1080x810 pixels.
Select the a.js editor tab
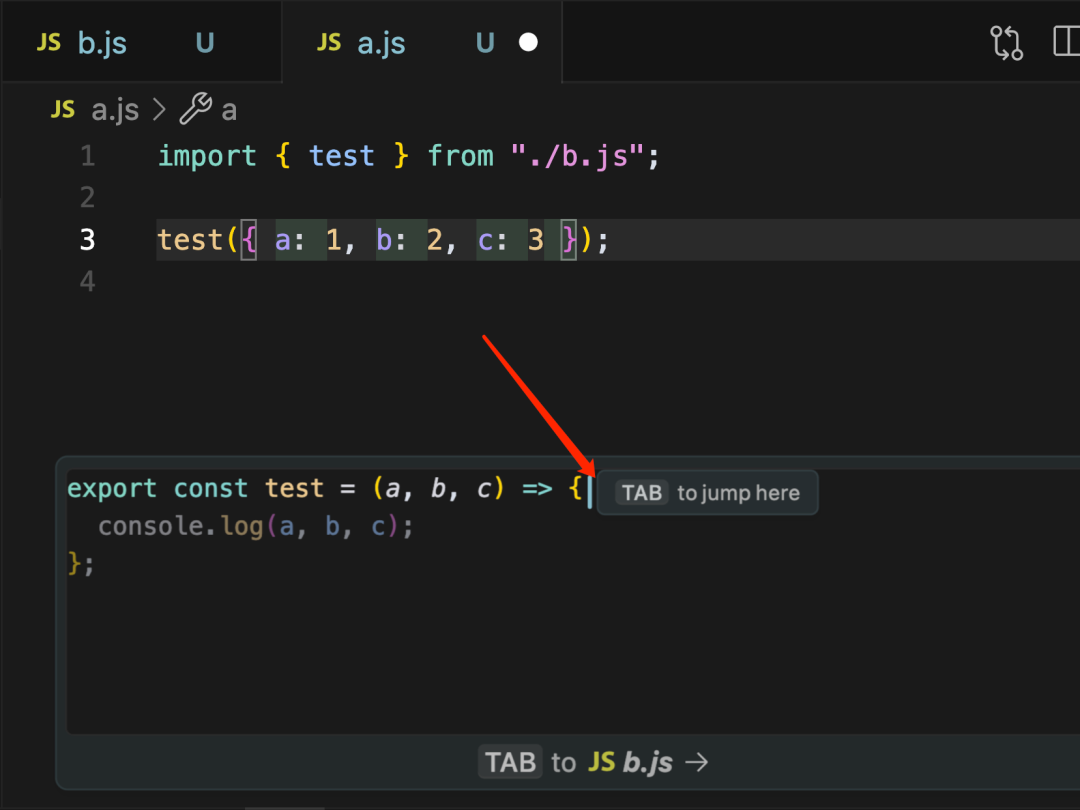[381, 43]
